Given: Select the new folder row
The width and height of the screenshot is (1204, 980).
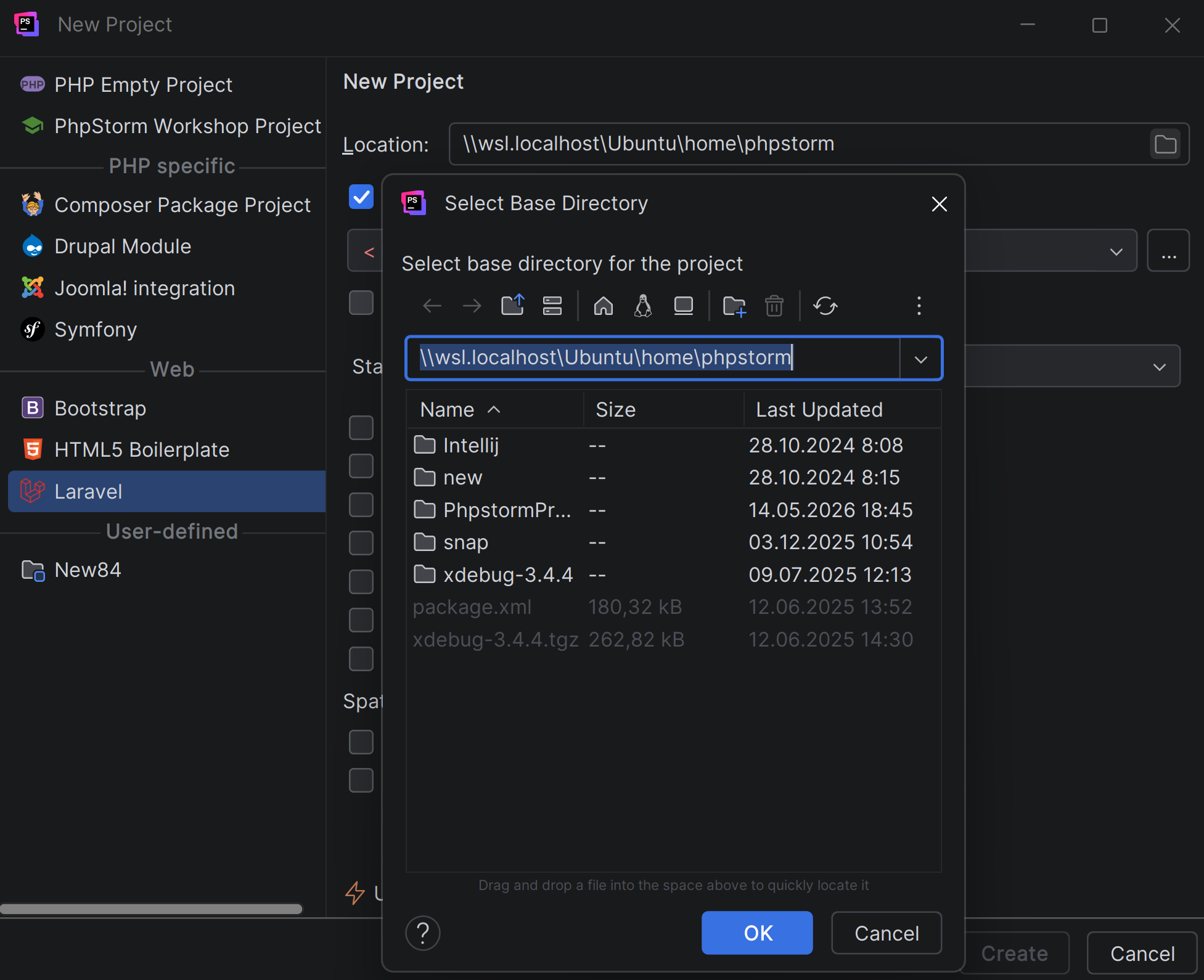Looking at the screenshot, I should [673, 478].
